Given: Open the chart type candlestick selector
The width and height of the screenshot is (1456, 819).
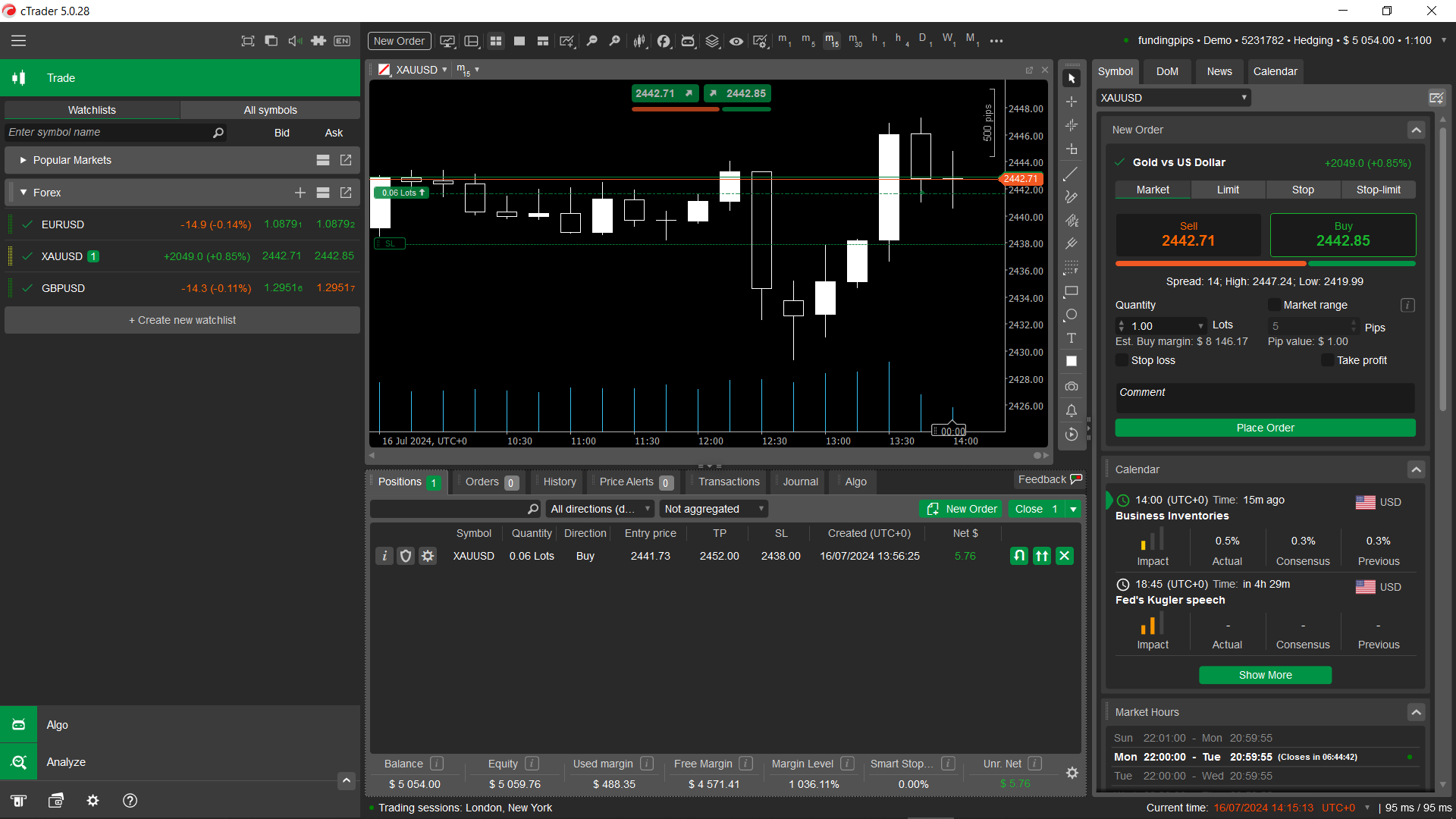Looking at the screenshot, I should pos(639,41).
